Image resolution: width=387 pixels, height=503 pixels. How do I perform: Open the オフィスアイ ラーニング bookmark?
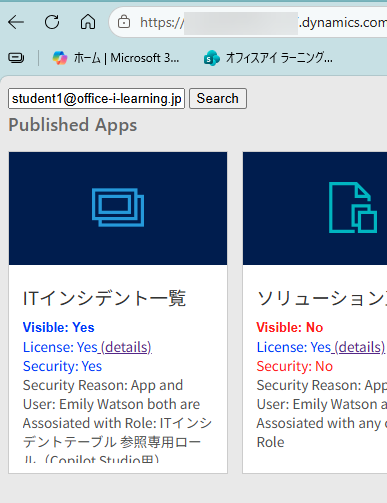pyautogui.click(x=268, y=58)
